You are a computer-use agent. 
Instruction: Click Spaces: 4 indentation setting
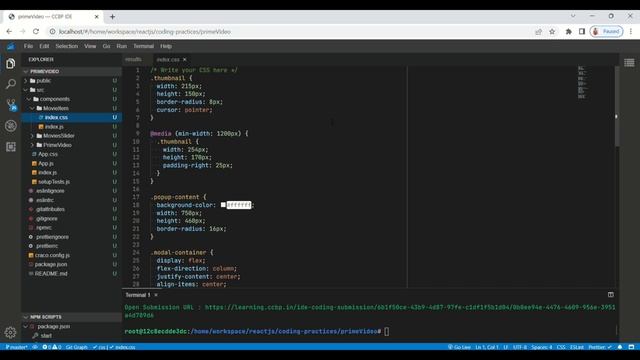click(542, 347)
